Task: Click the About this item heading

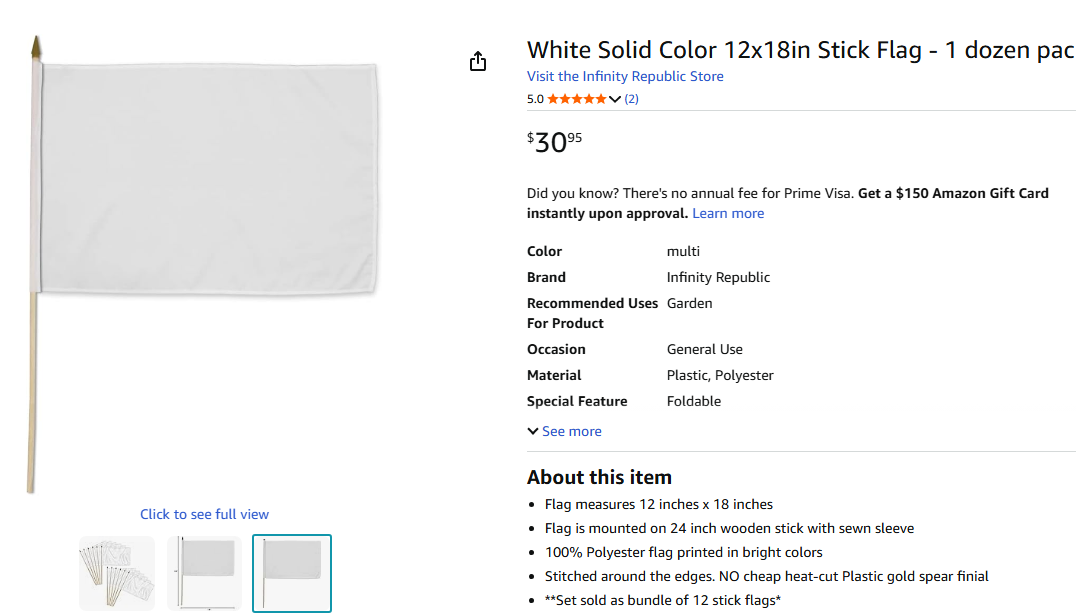Action: click(x=599, y=477)
